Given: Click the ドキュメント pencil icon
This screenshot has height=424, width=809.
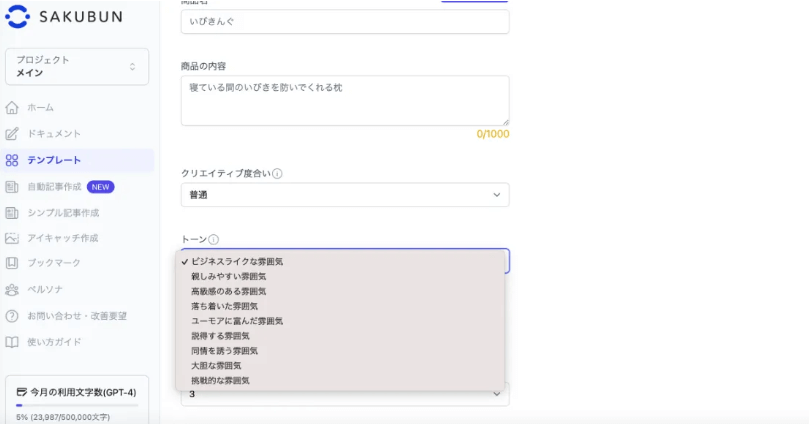Looking at the screenshot, I should (12, 134).
